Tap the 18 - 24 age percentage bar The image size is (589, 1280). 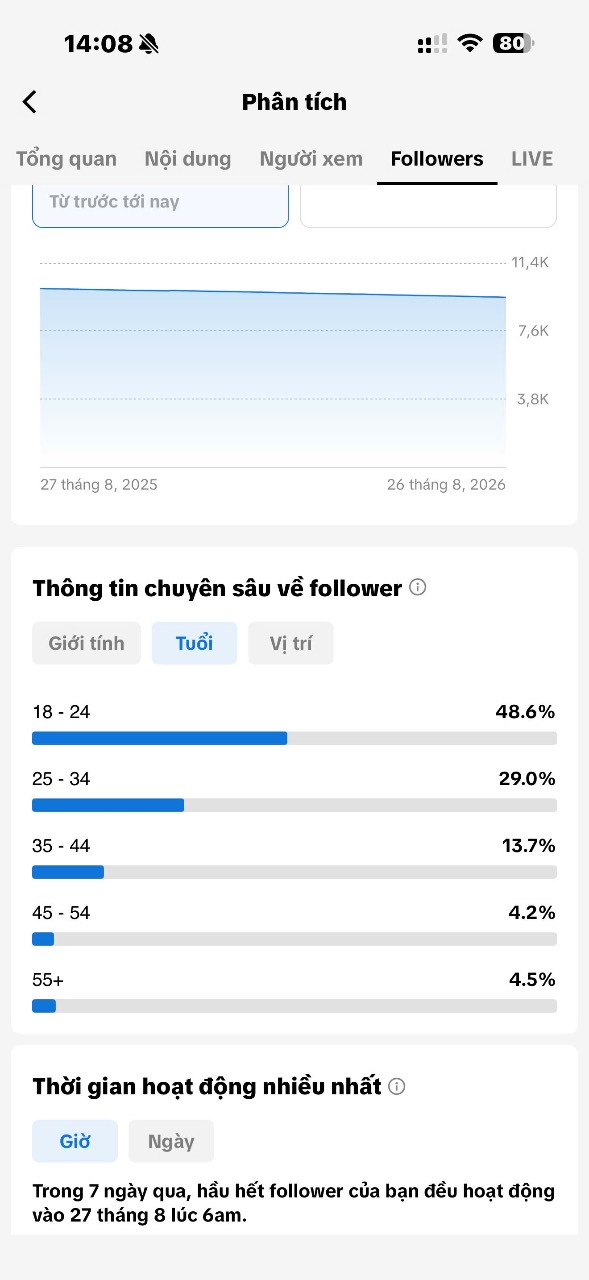click(294, 738)
